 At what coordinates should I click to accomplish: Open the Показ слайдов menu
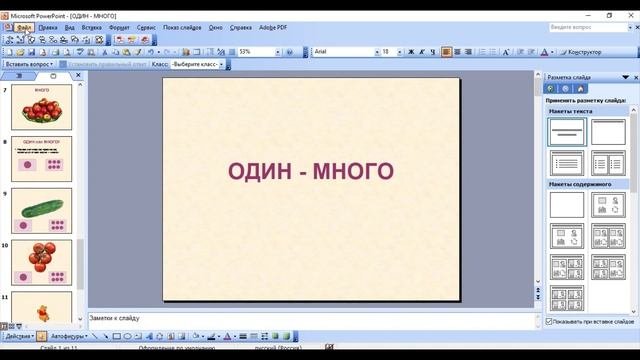pyautogui.click(x=182, y=27)
